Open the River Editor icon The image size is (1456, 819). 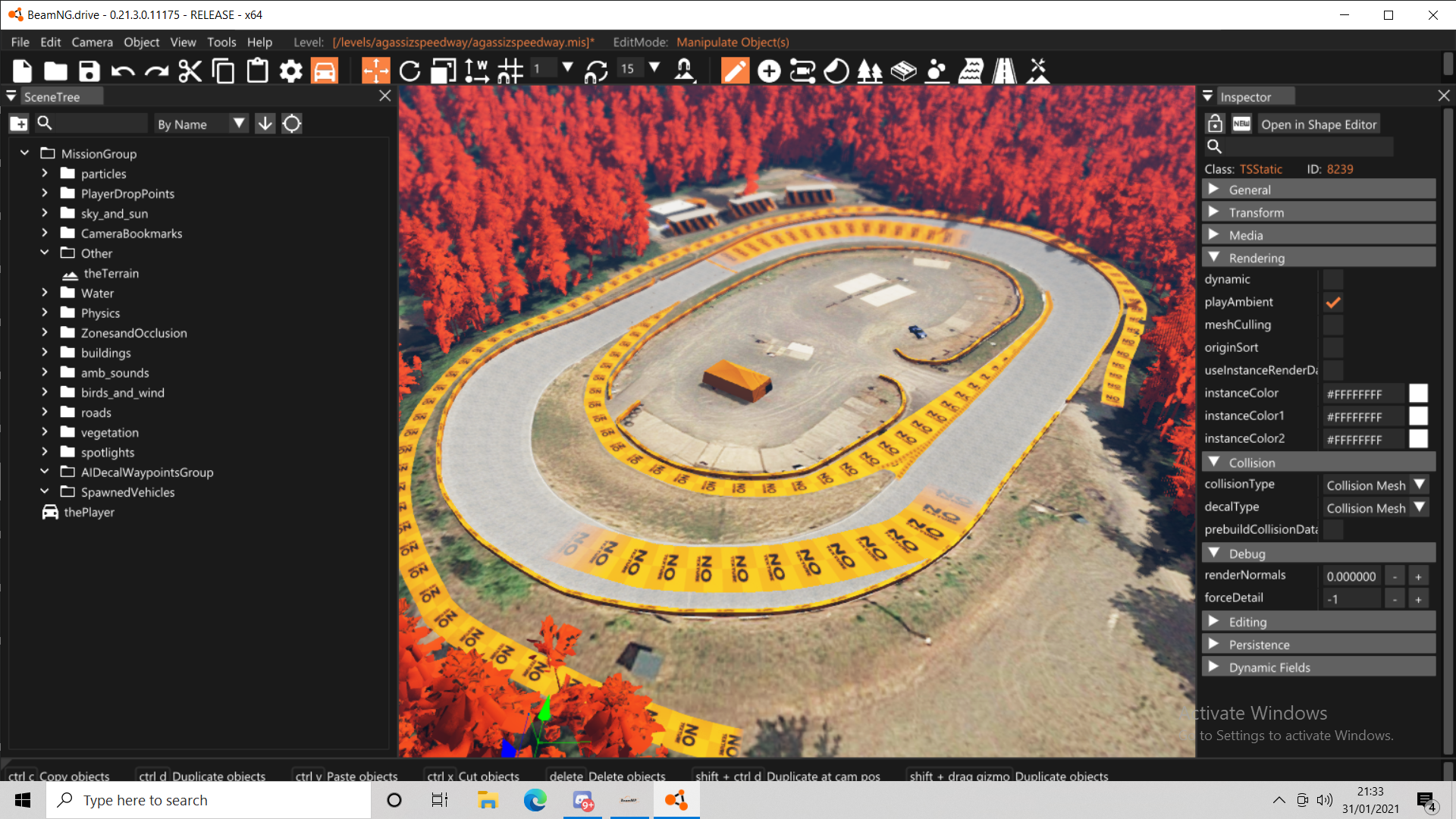[971, 71]
